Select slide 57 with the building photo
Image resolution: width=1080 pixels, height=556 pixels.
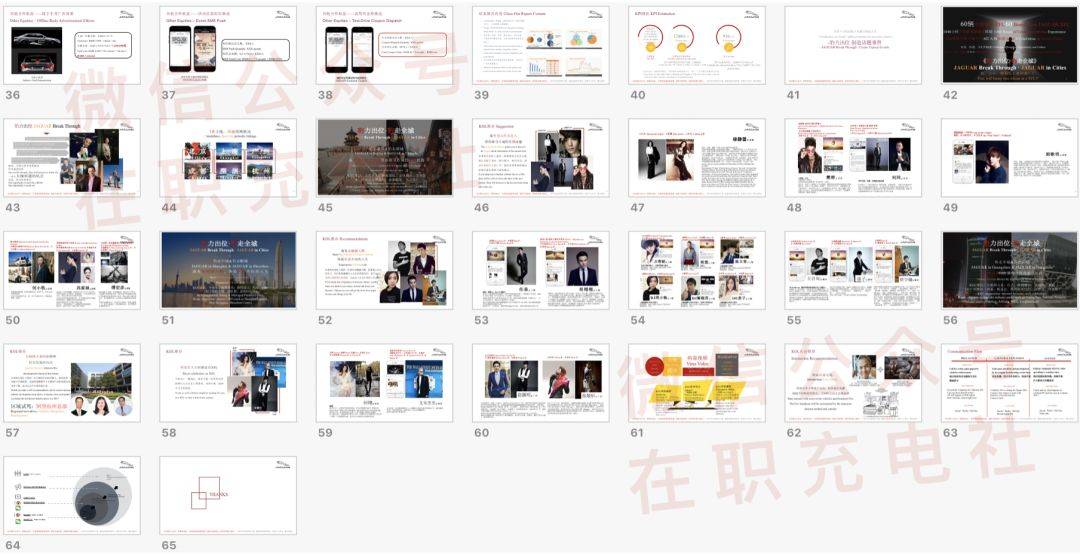pos(72,383)
